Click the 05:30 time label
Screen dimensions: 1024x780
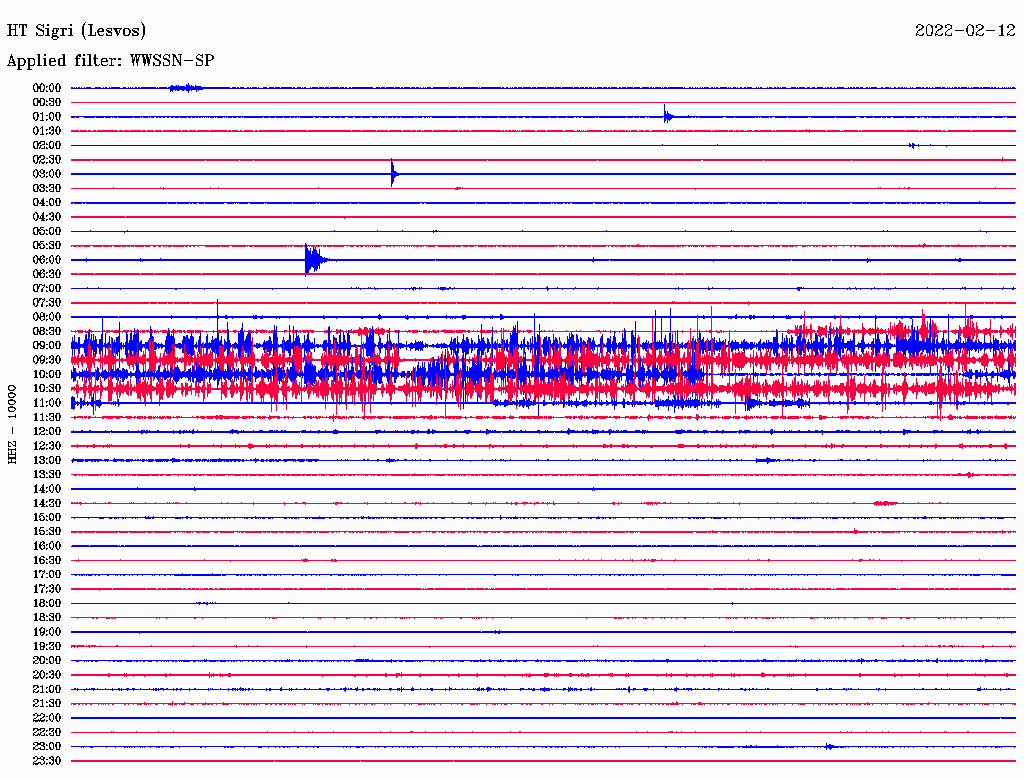(47, 246)
